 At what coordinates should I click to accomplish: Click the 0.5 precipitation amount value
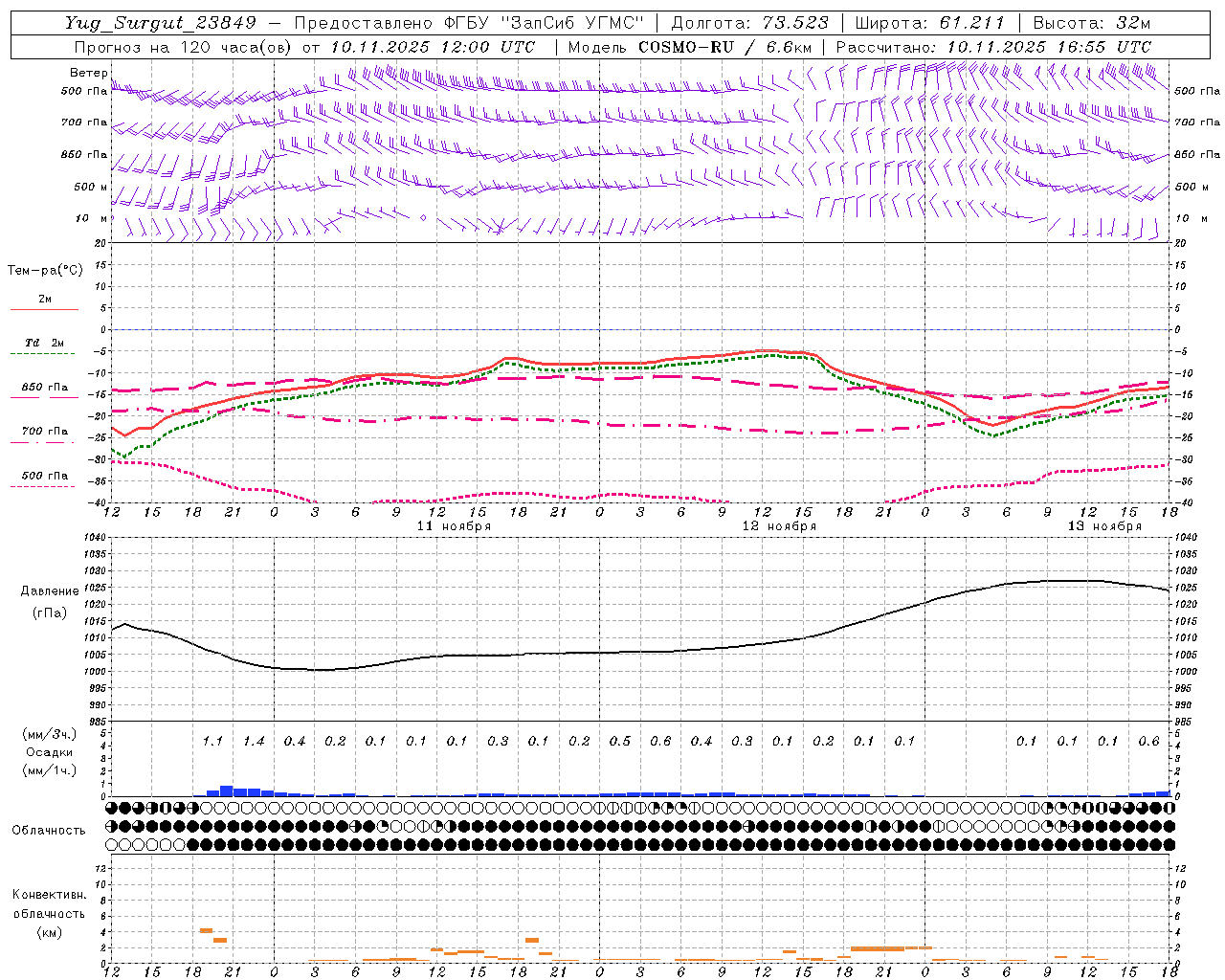point(620,742)
